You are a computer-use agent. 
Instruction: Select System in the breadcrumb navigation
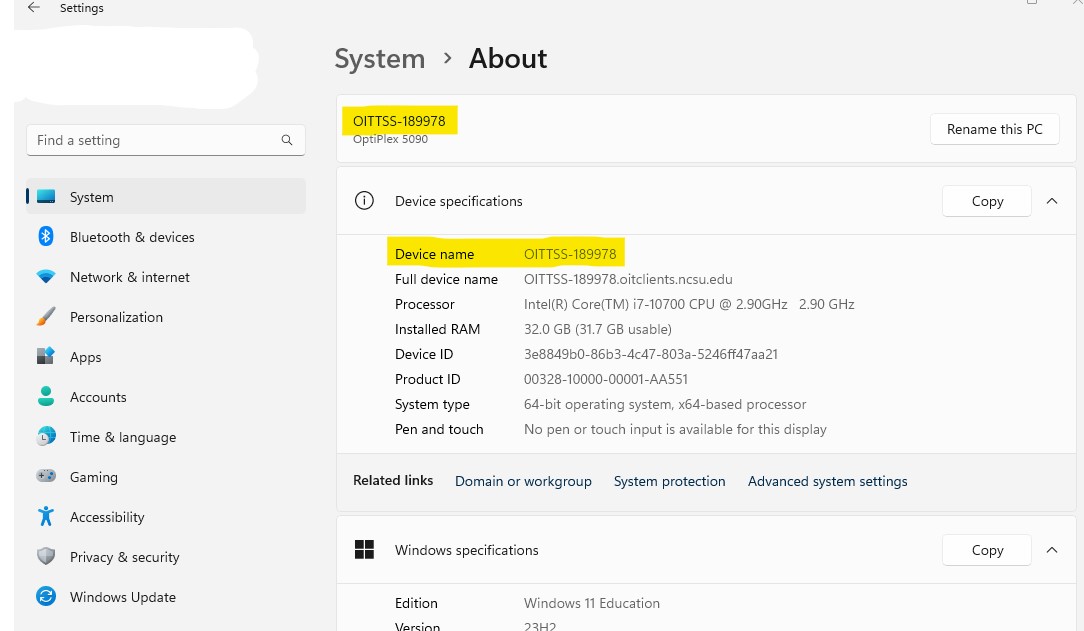380,59
